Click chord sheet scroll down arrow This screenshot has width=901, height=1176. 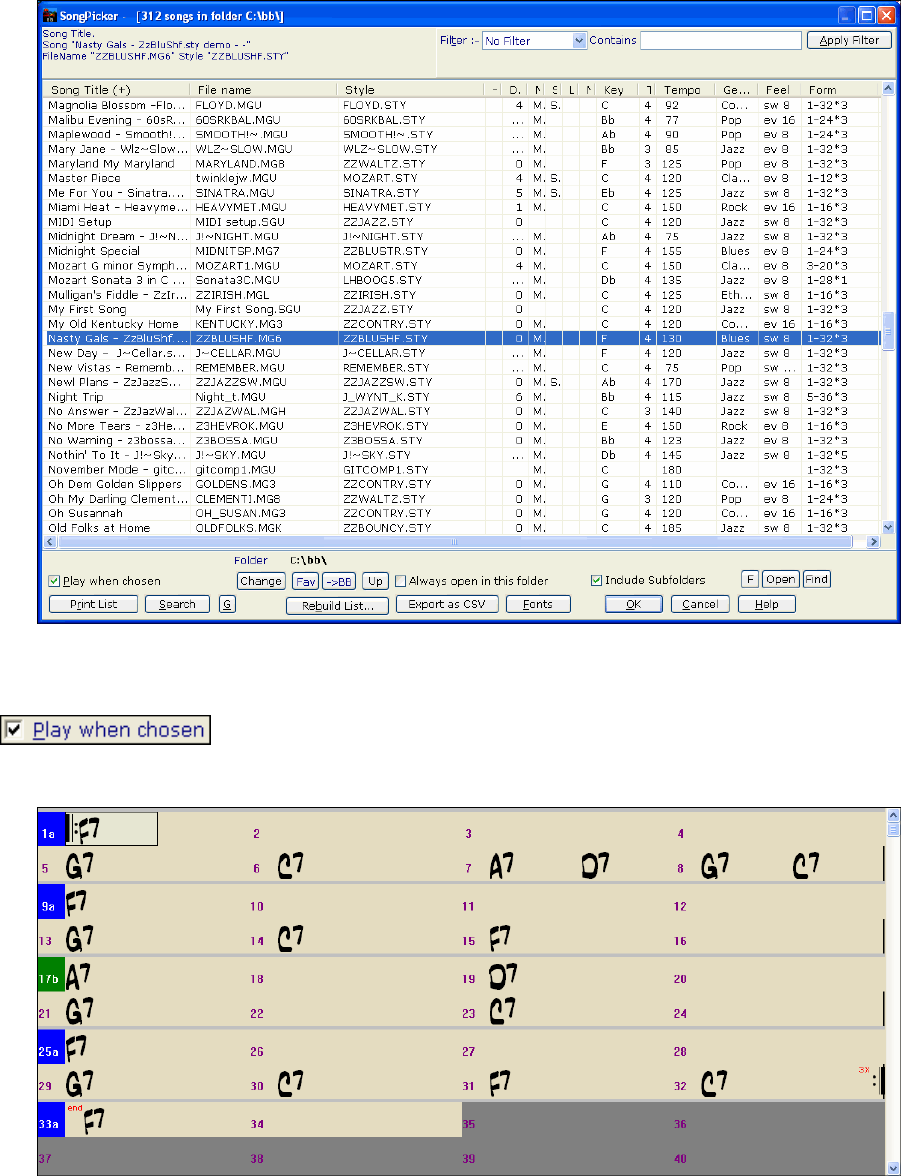point(893,1168)
